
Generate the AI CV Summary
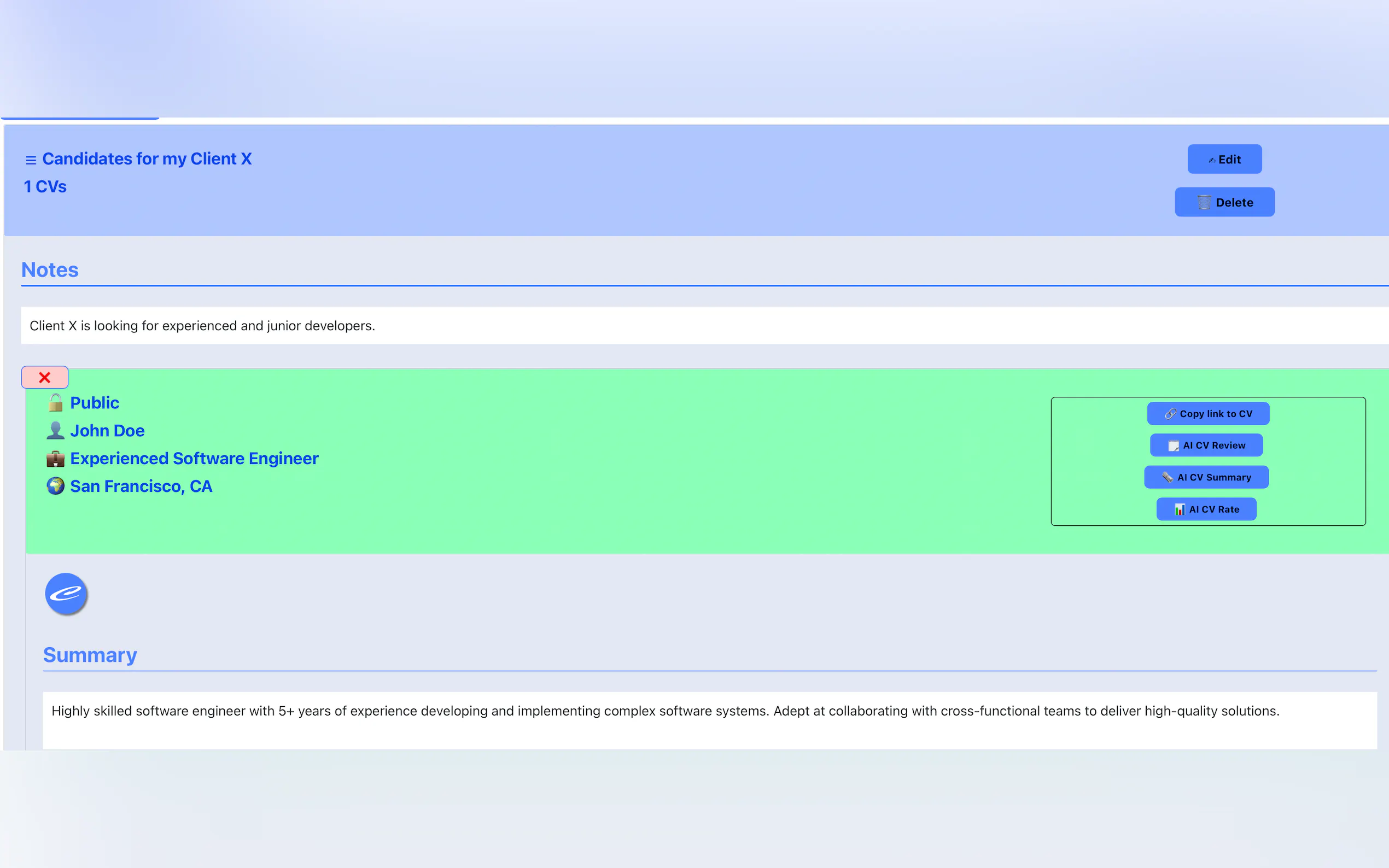coord(1206,477)
